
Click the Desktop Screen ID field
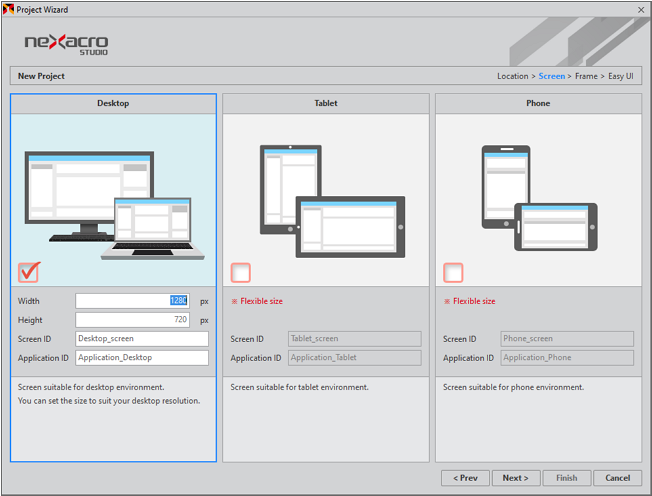tap(141, 339)
